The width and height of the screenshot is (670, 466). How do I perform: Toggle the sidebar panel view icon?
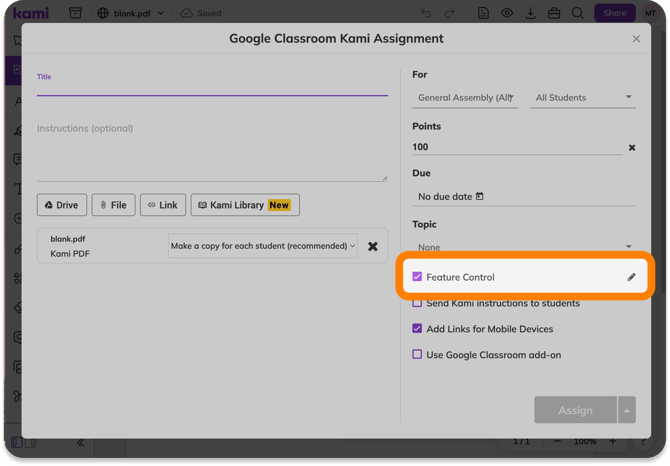pyautogui.click(x=17, y=443)
